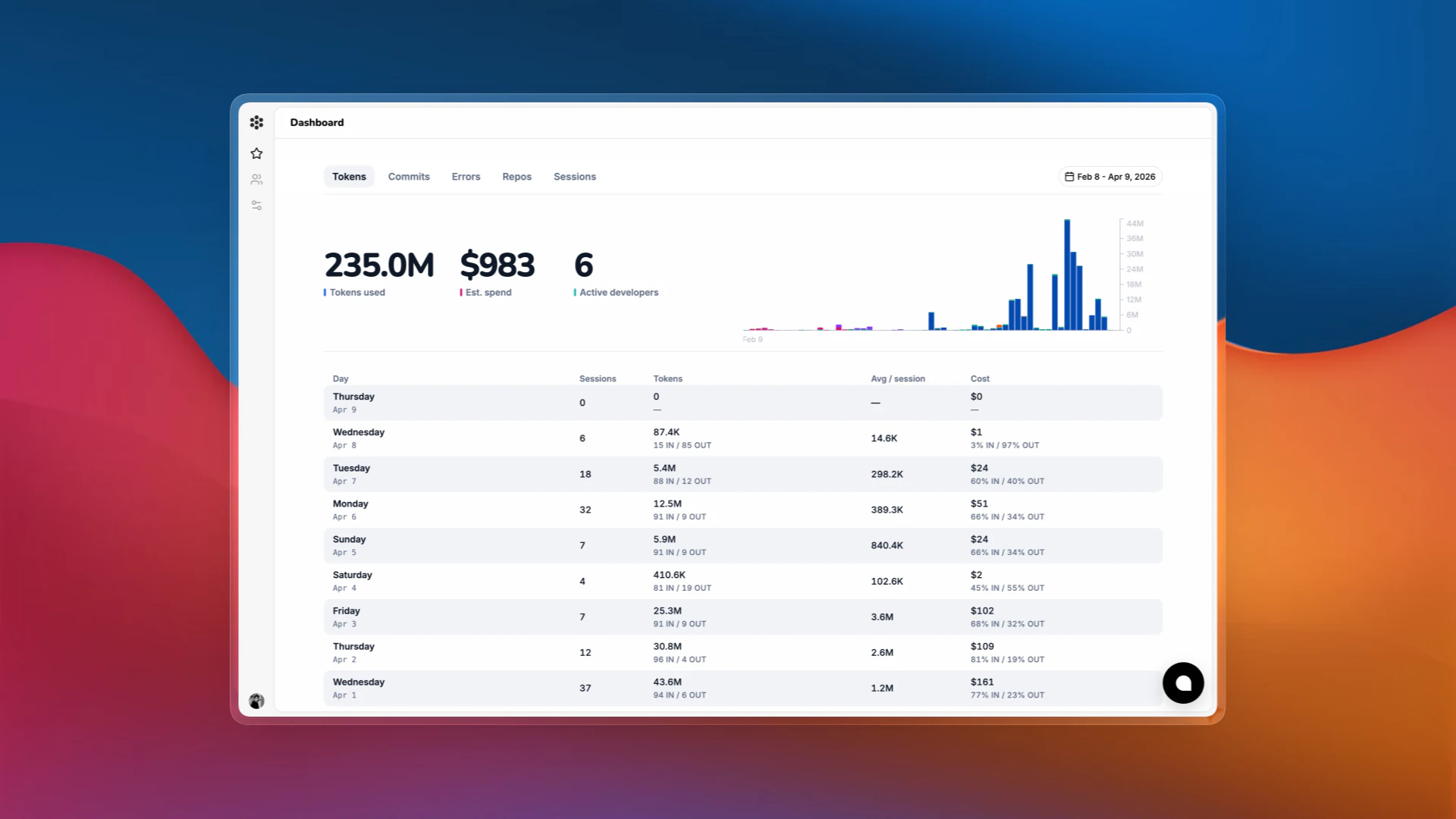Click the Dashboard title in the header
Screen dimensions: 1456x819
point(316,122)
